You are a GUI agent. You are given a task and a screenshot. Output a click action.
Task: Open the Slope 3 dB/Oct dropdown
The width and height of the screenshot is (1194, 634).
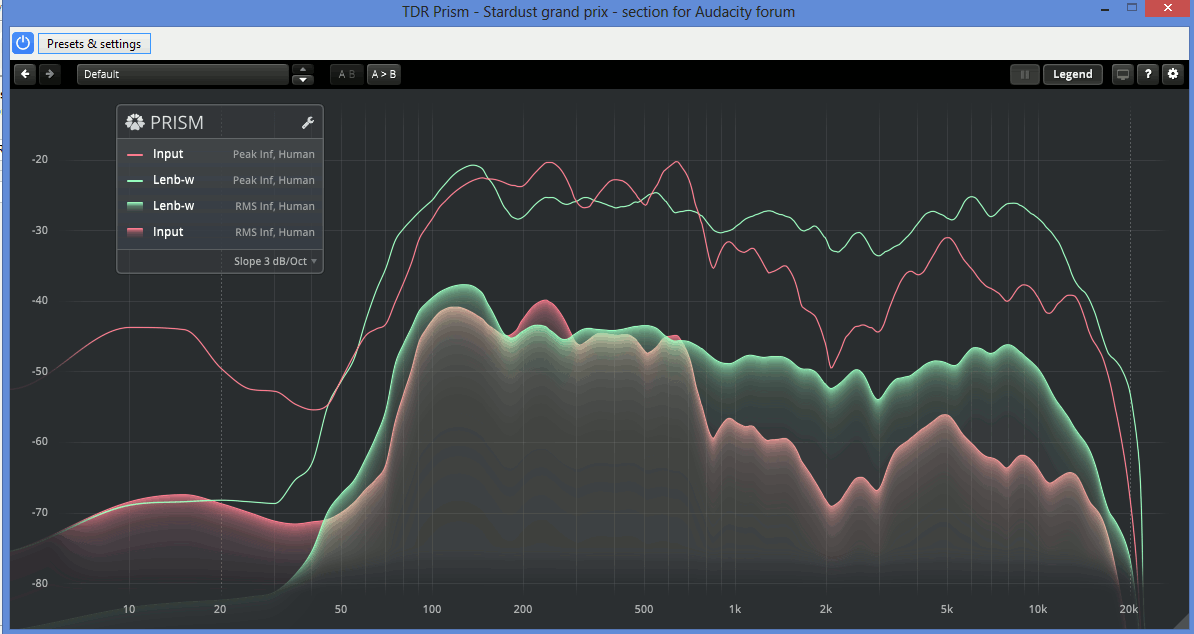(275, 261)
